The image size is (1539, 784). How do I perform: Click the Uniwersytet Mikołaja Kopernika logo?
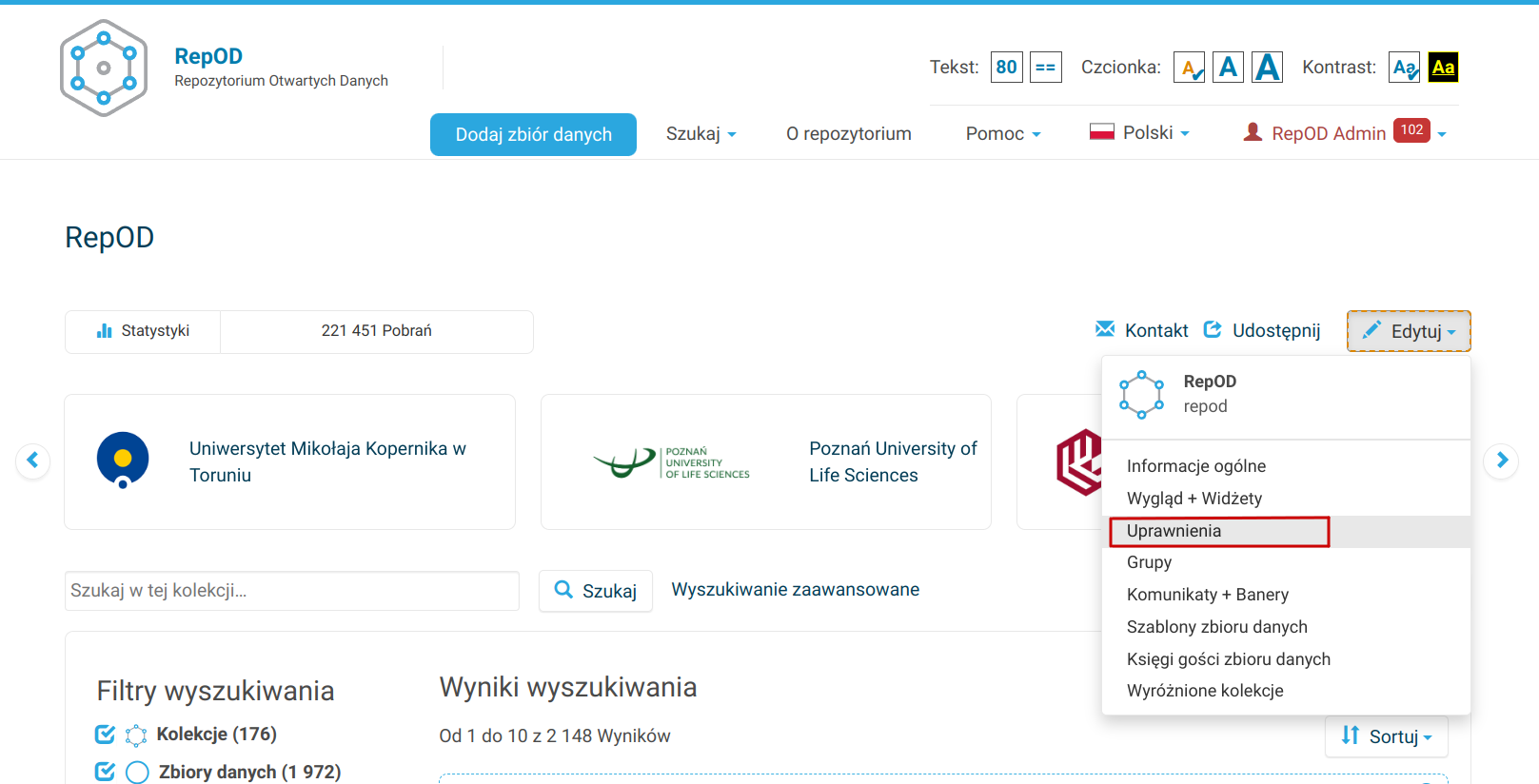[x=123, y=461]
